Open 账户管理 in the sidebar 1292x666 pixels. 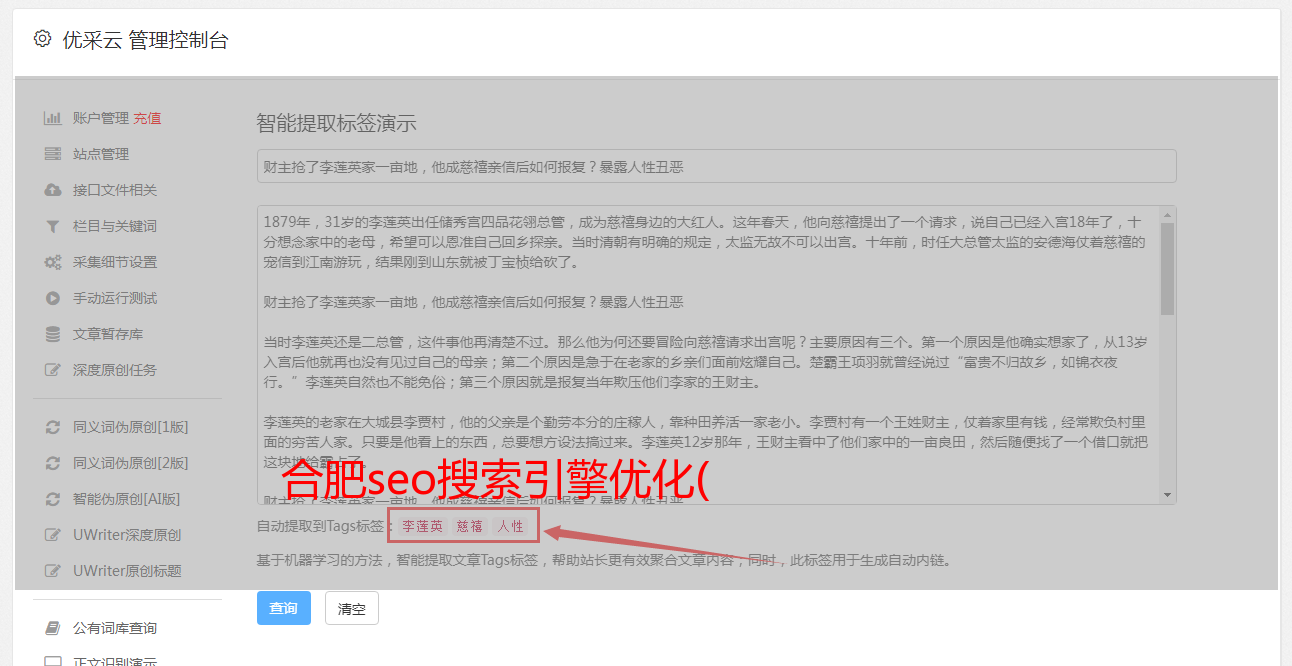(101, 118)
